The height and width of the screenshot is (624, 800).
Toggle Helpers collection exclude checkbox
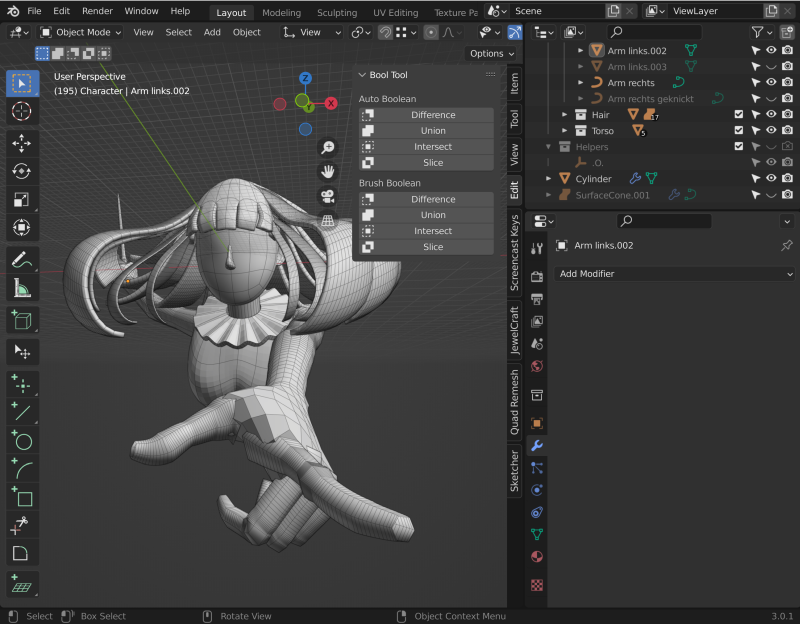[739, 146]
